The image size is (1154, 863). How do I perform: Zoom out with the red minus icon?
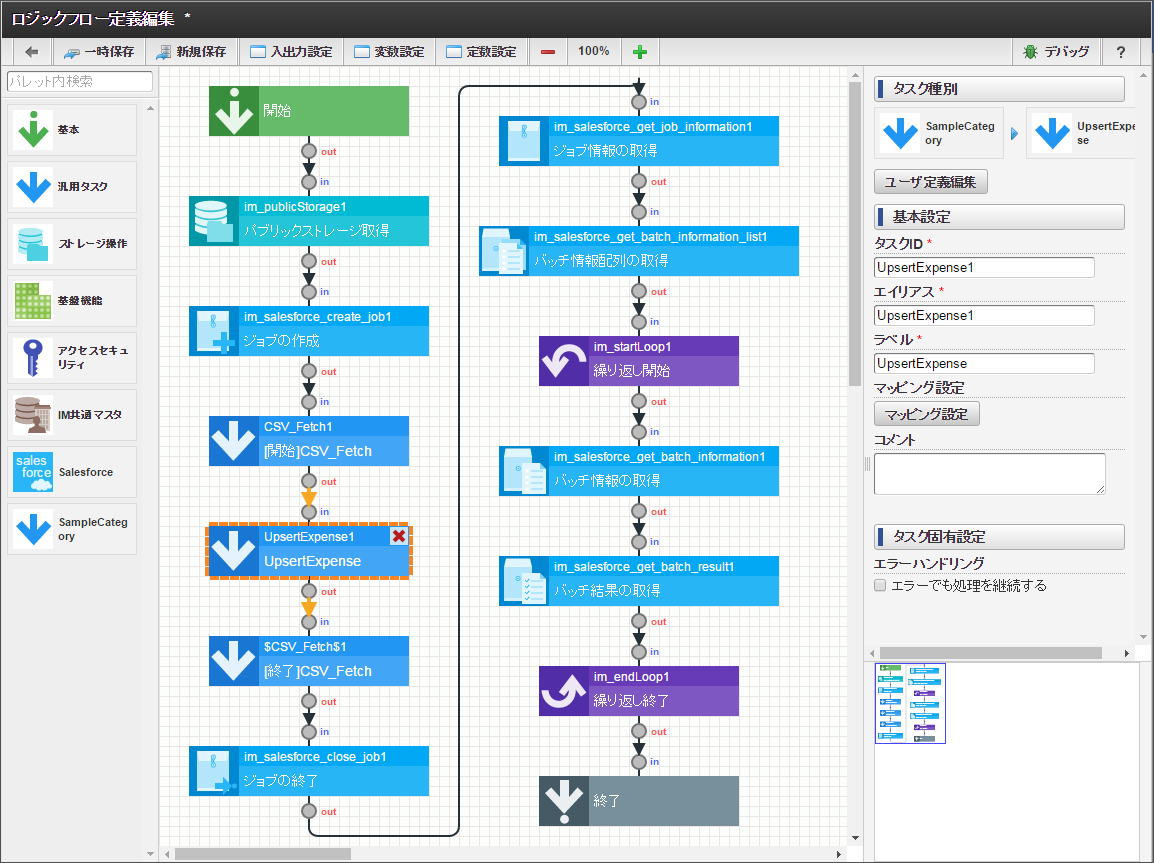[x=548, y=52]
